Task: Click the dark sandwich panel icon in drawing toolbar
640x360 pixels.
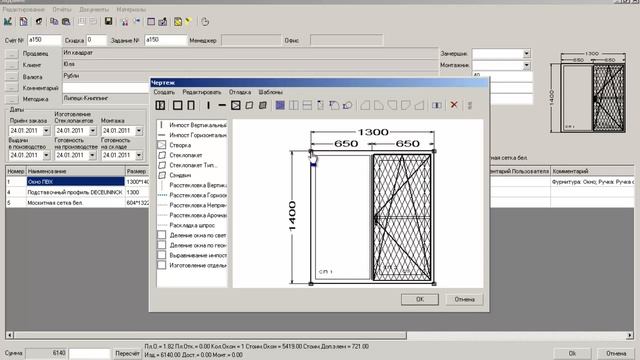Action: click(x=263, y=105)
